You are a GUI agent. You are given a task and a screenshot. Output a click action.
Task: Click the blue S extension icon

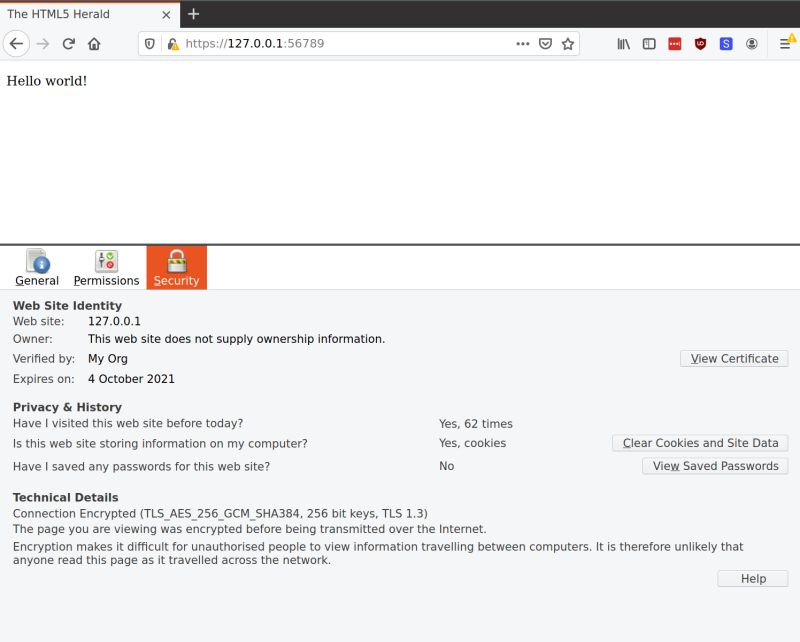[726, 43]
